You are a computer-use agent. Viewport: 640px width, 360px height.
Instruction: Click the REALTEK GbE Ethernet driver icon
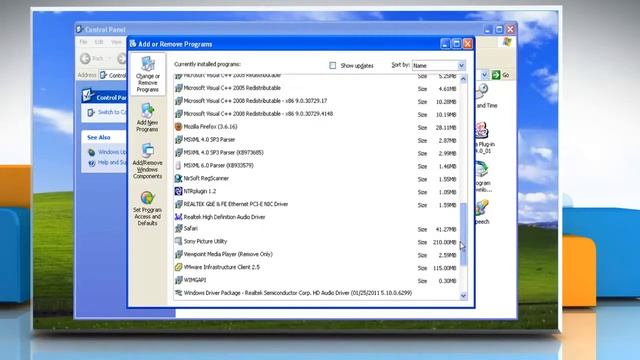click(178, 204)
